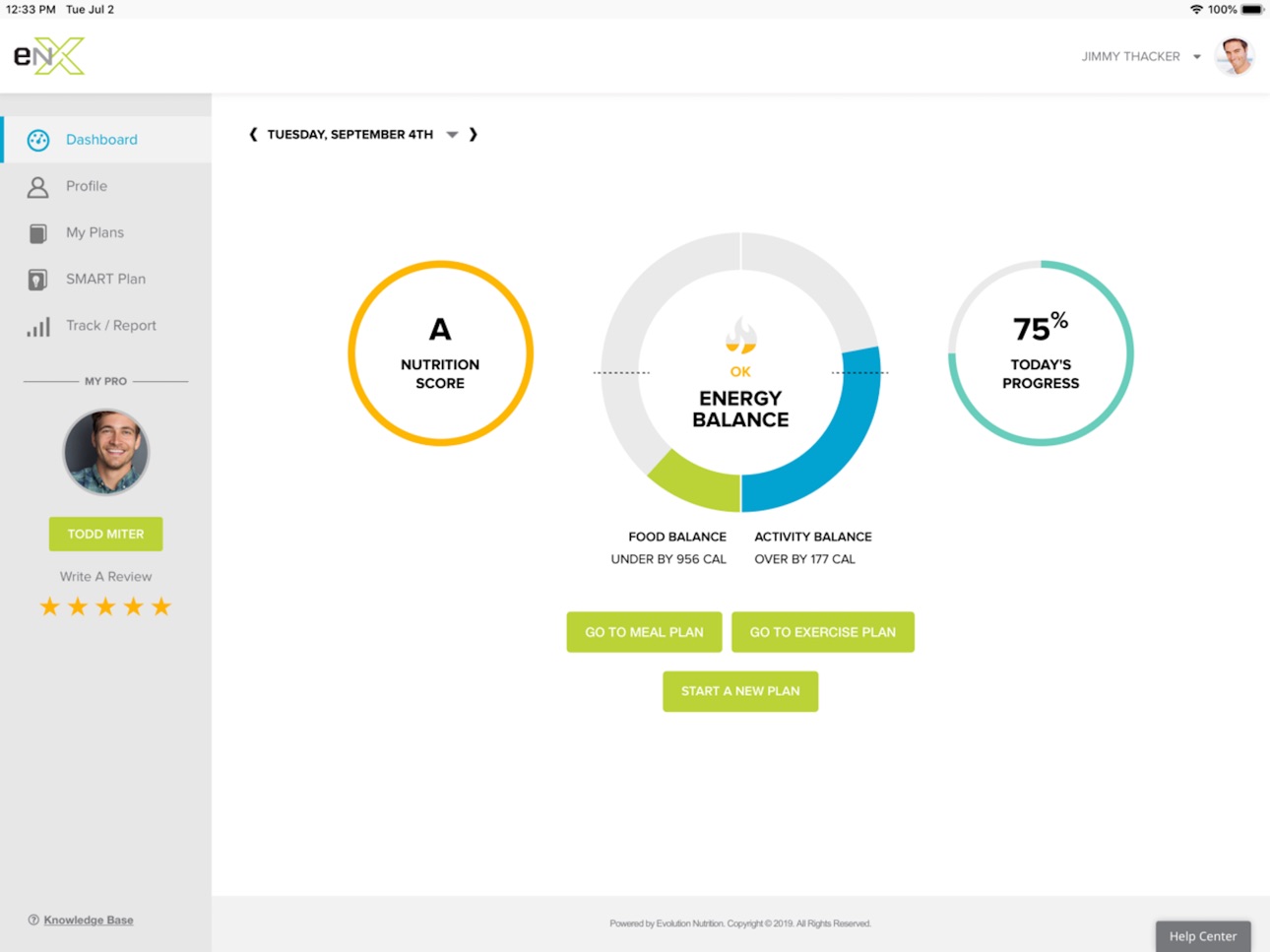The width and height of the screenshot is (1270, 952).
Task: Click the second review star
Action: [78, 606]
